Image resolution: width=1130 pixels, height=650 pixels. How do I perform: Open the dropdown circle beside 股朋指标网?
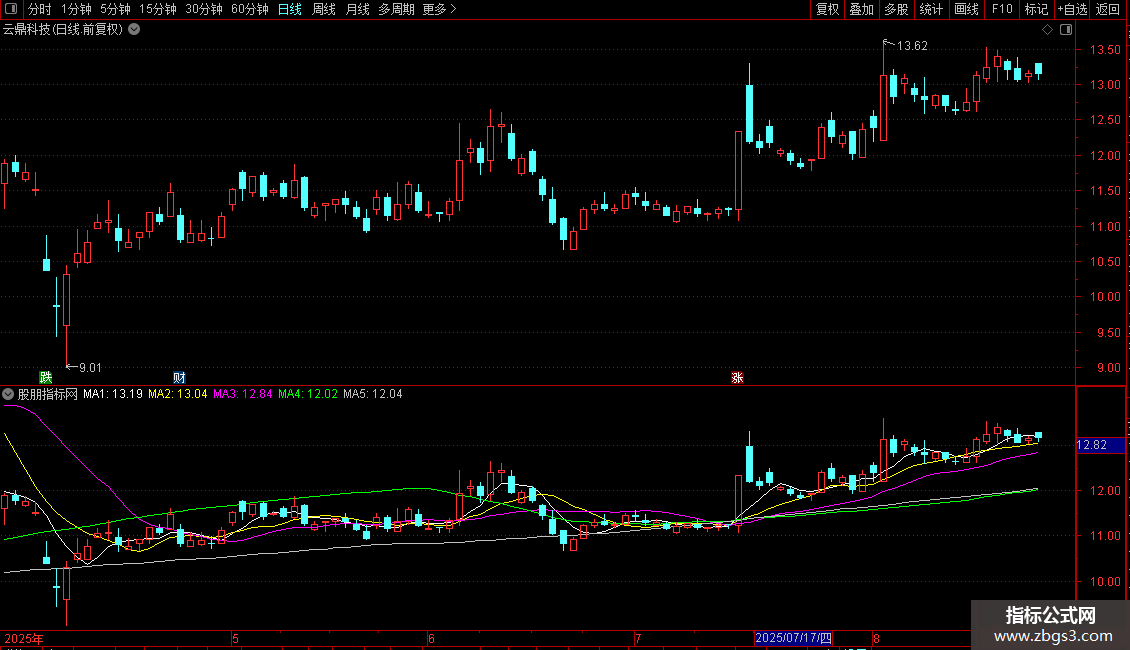pos(8,394)
